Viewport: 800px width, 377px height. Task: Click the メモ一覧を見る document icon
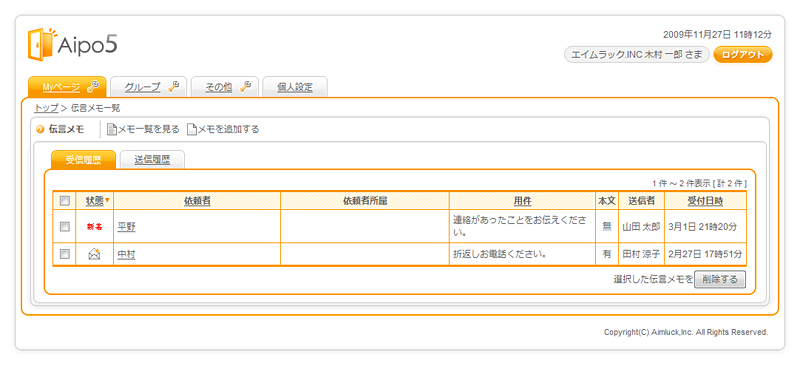[112, 130]
